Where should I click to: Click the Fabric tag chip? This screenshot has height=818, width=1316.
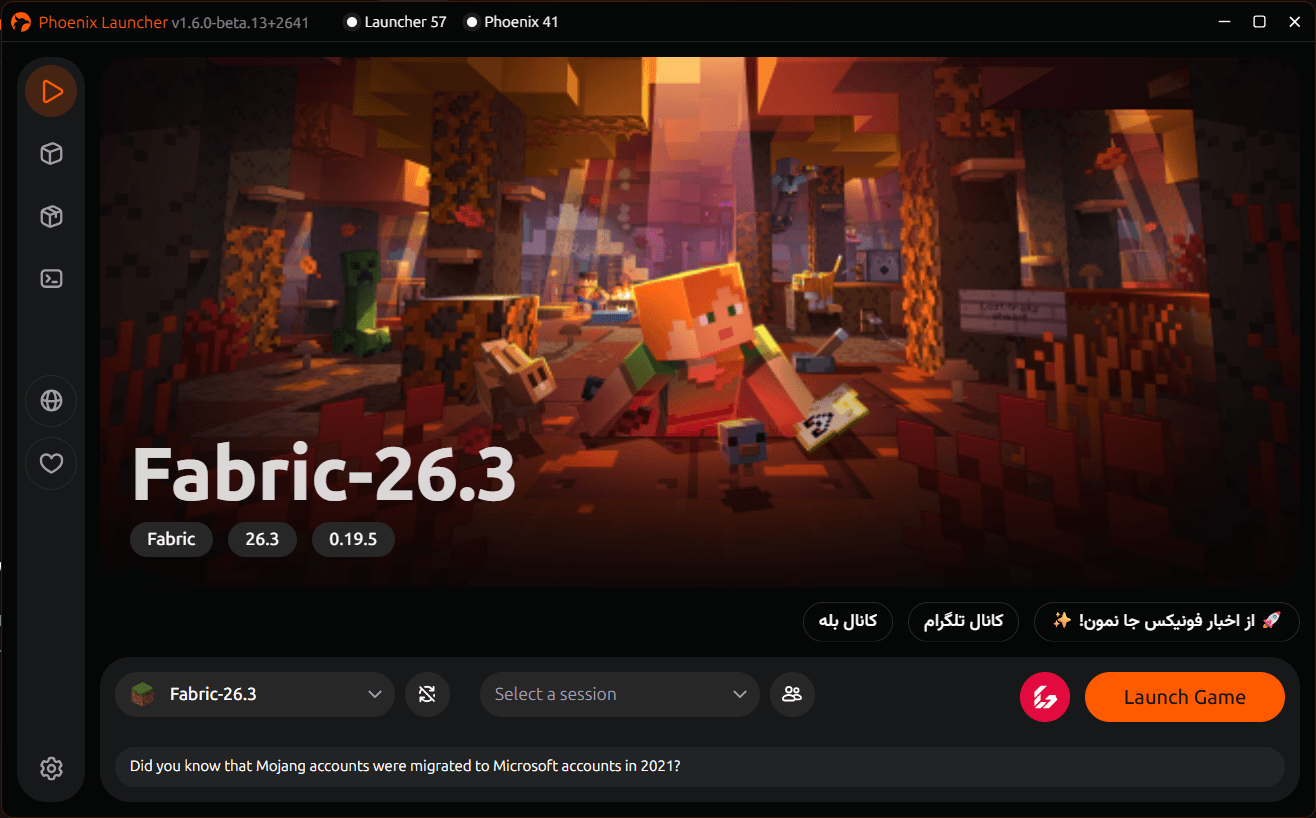[x=171, y=539]
